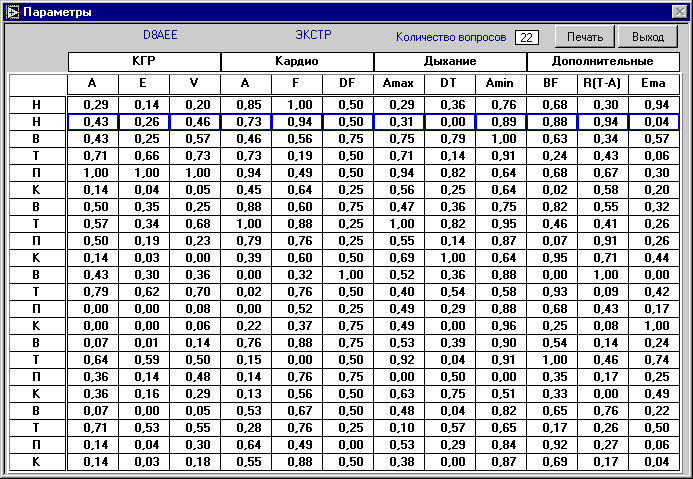Screen dimensions: 693x479
Task: Click the Выход button
Action: click(647, 37)
